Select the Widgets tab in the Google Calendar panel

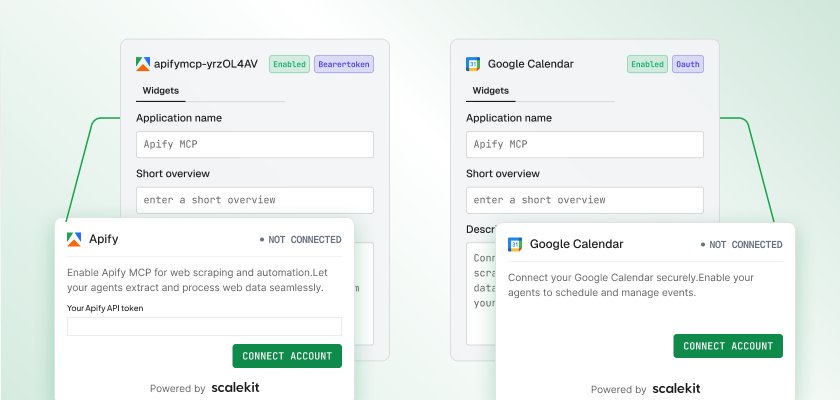pyautogui.click(x=491, y=90)
